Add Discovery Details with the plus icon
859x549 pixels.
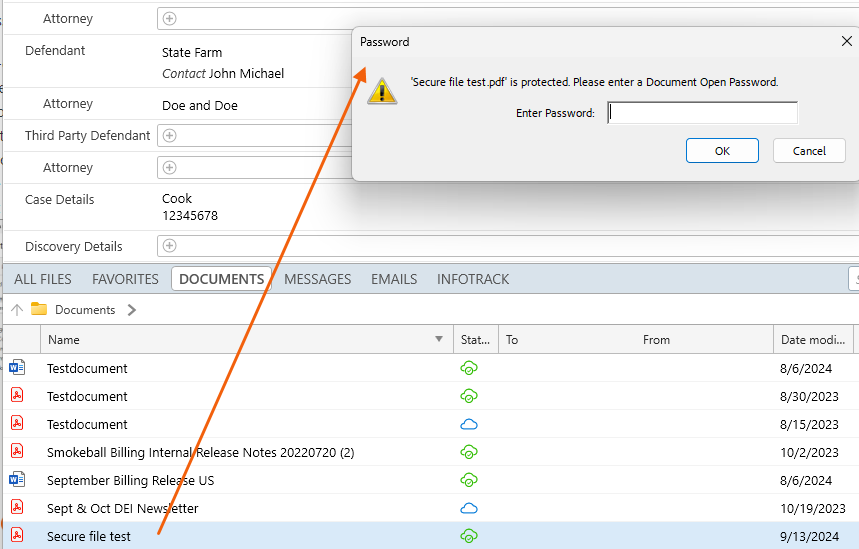click(x=170, y=245)
